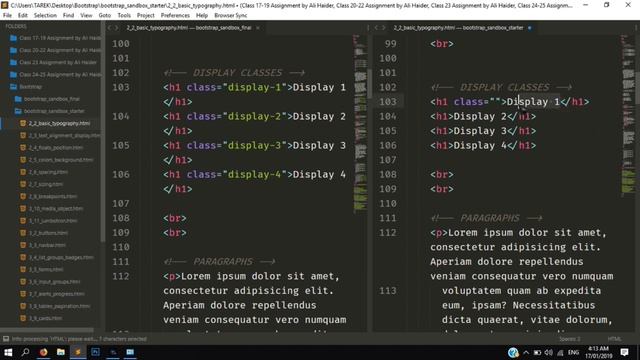640x360 pixels.
Task: Open 2_4_floats_position.html file
Action: pos(51,148)
